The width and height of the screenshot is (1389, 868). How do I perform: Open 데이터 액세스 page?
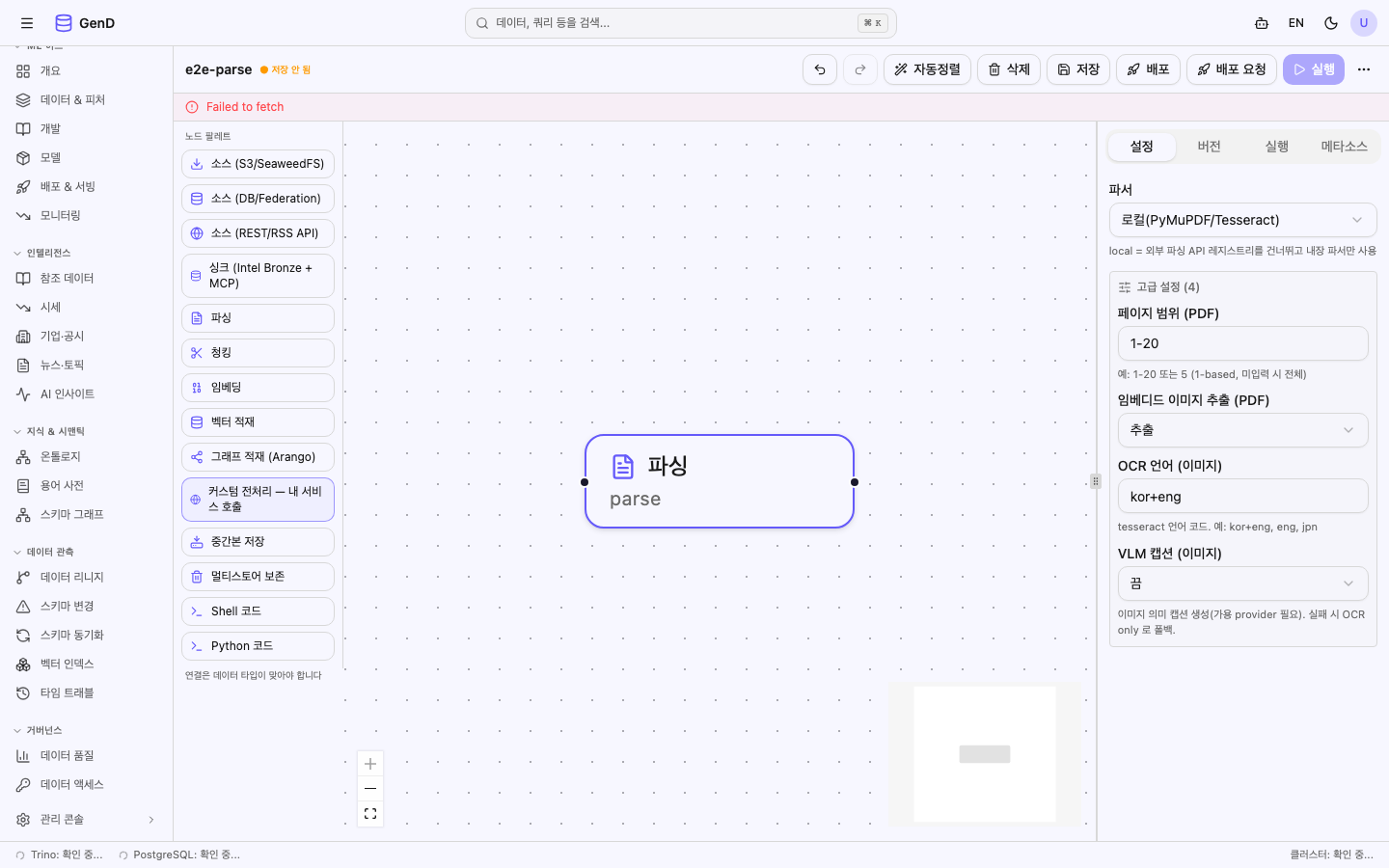click(x=87, y=785)
